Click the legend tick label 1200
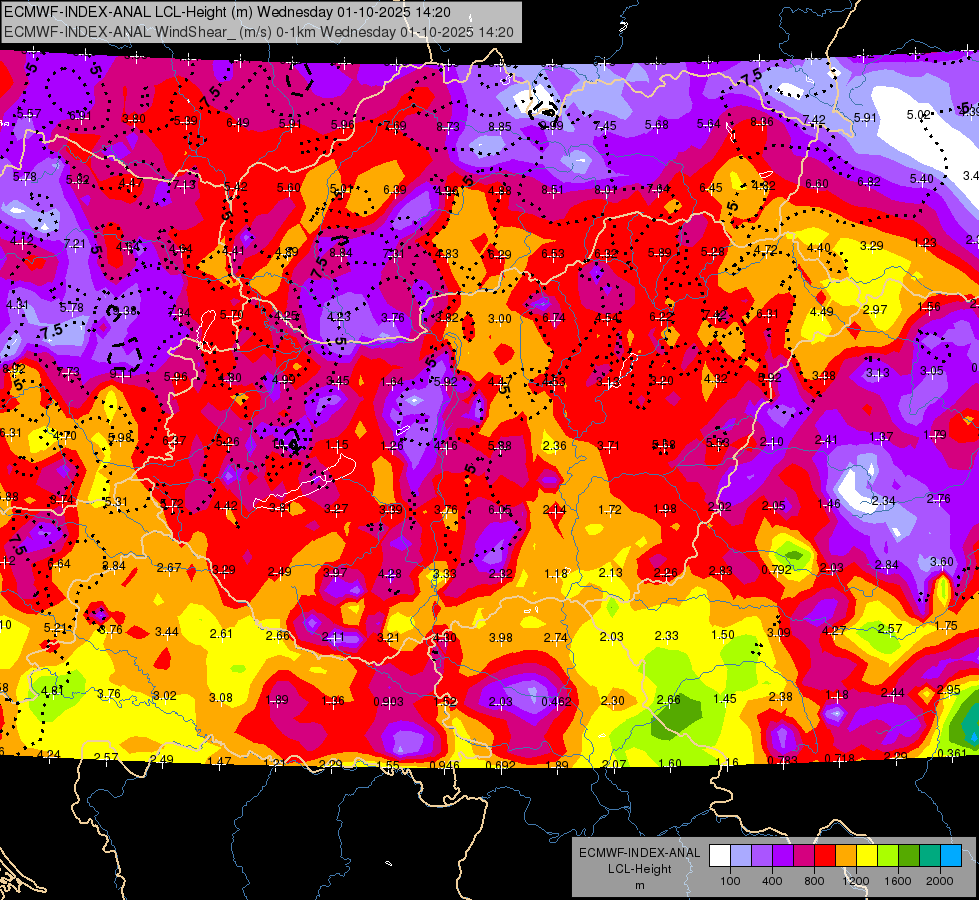 [x=856, y=881]
